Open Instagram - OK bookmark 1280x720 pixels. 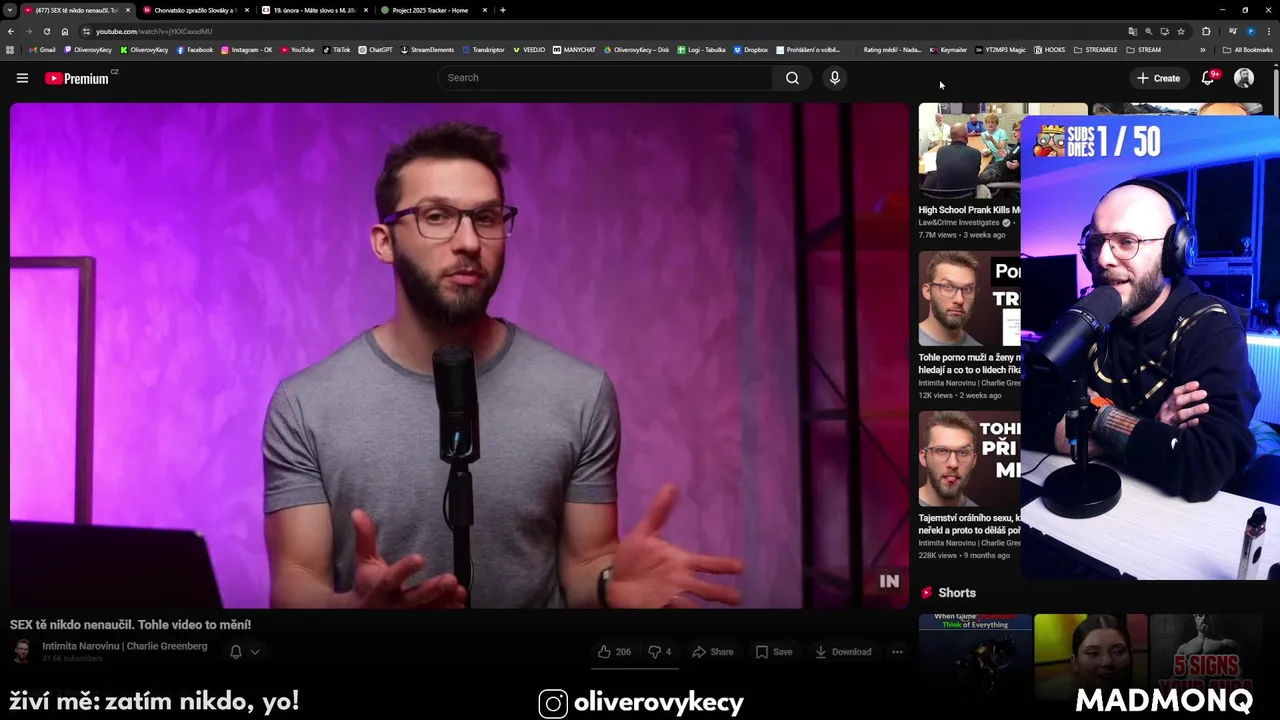246,49
